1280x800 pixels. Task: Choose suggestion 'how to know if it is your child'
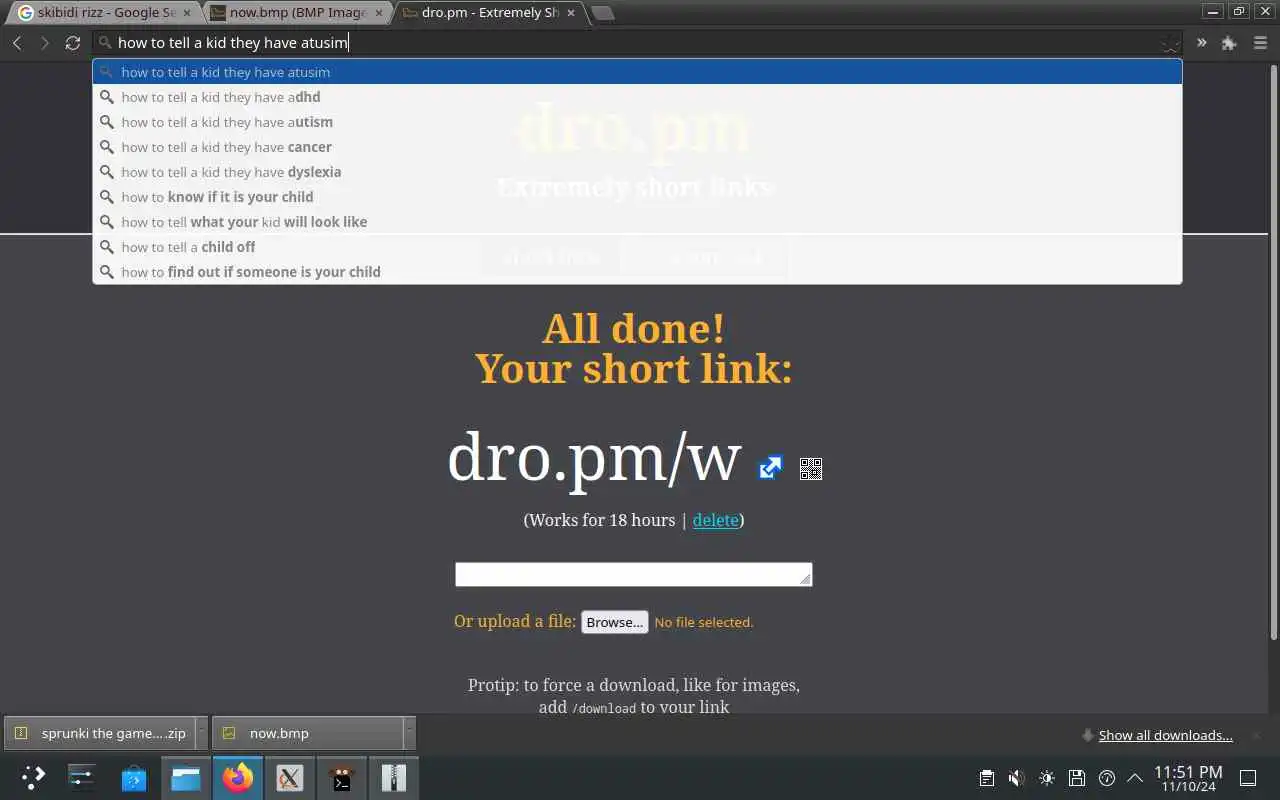637,197
